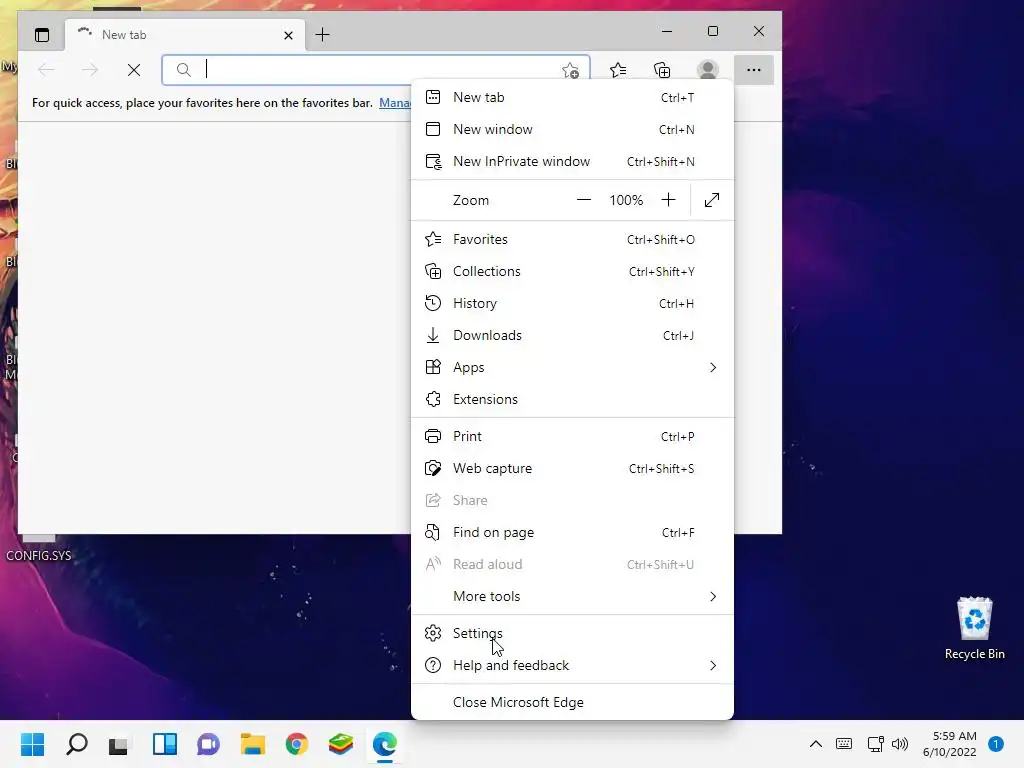This screenshot has height=768, width=1024.
Task: Open Downloads from the menu
Action: coord(572,335)
